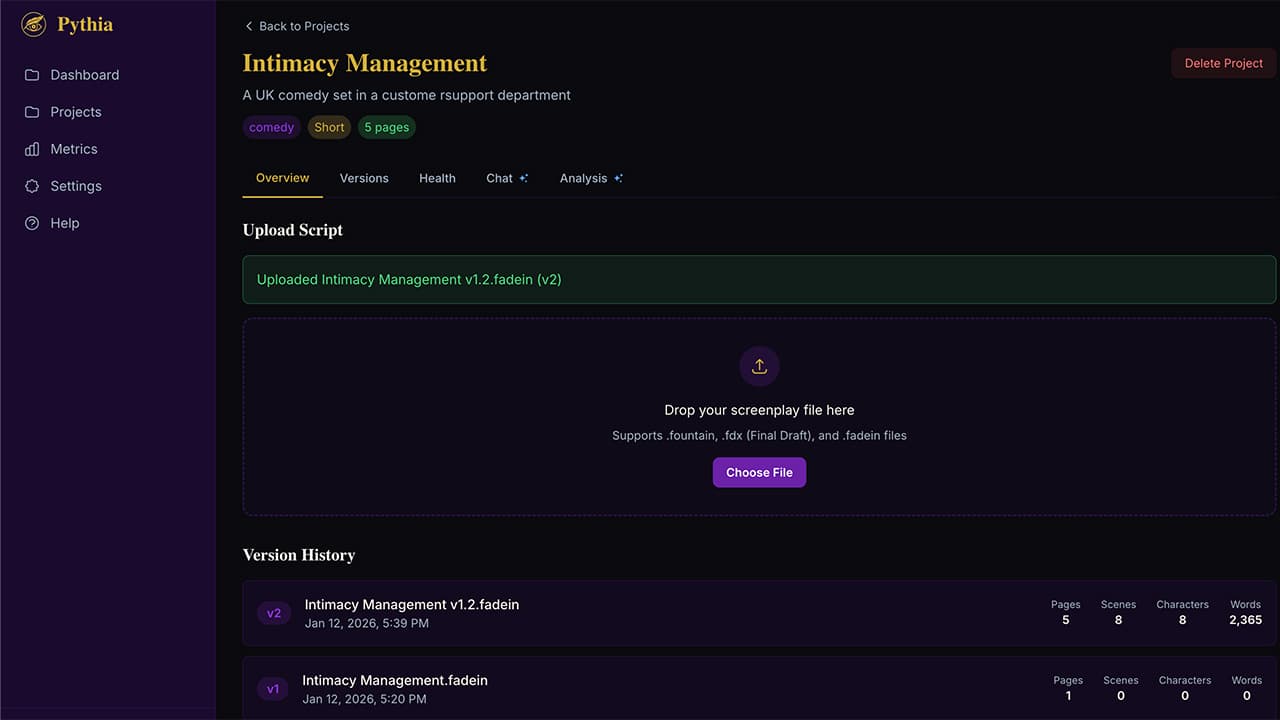Viewport: 1280px width, 720px height.
Task: Click the Metrics bar chart icon
Action: (x=32, y=149)
